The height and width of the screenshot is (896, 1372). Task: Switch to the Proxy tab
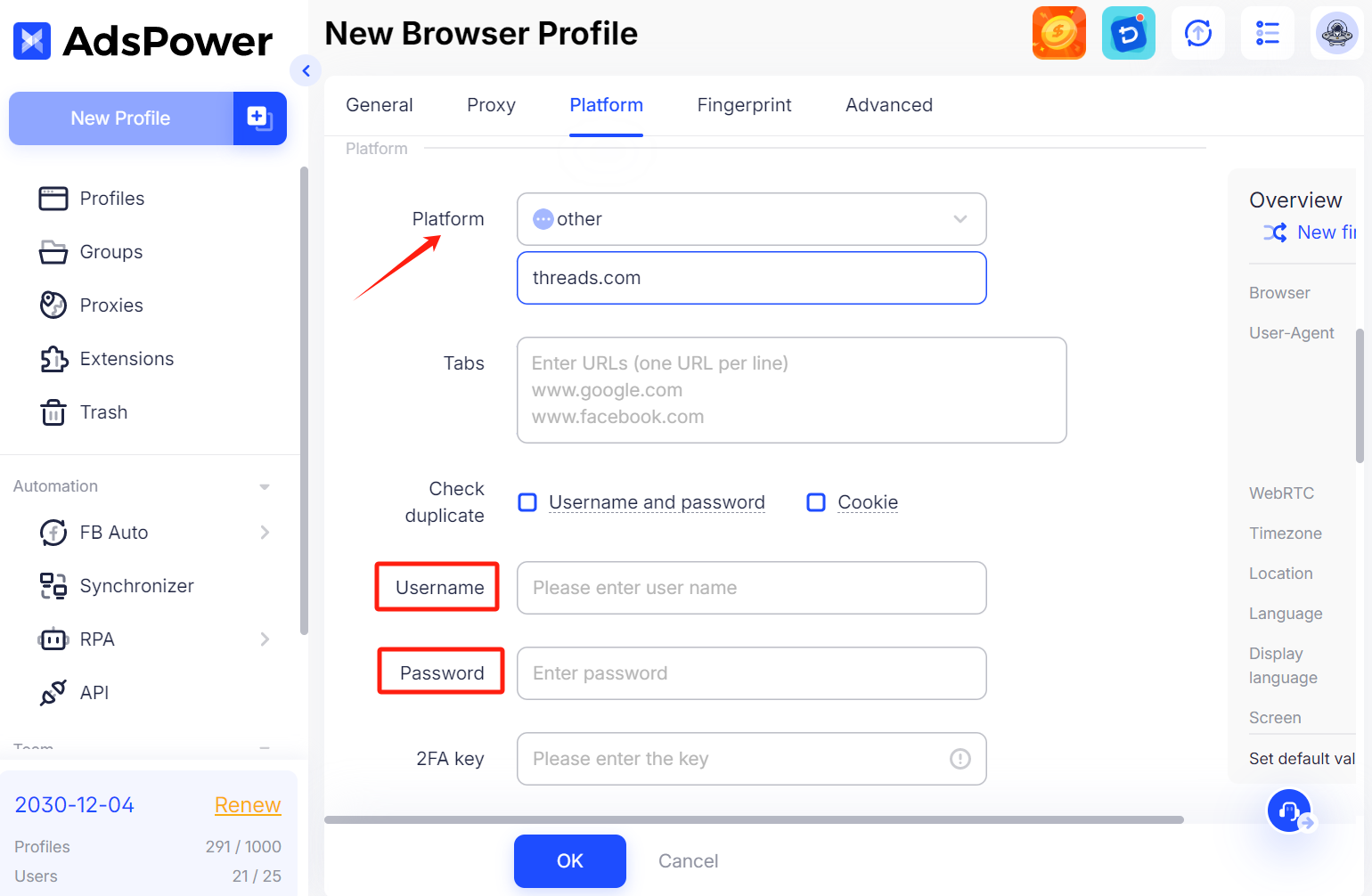click(491, 105)
